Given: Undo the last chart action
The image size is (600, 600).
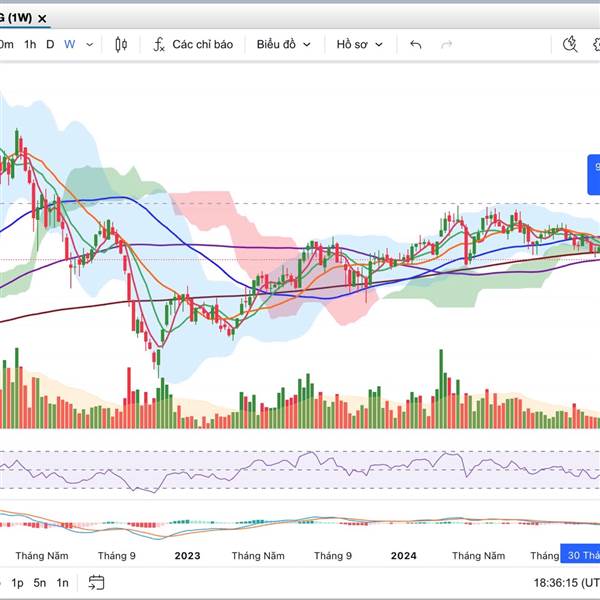Looking at the screenshot, I should tap(416, 45).
